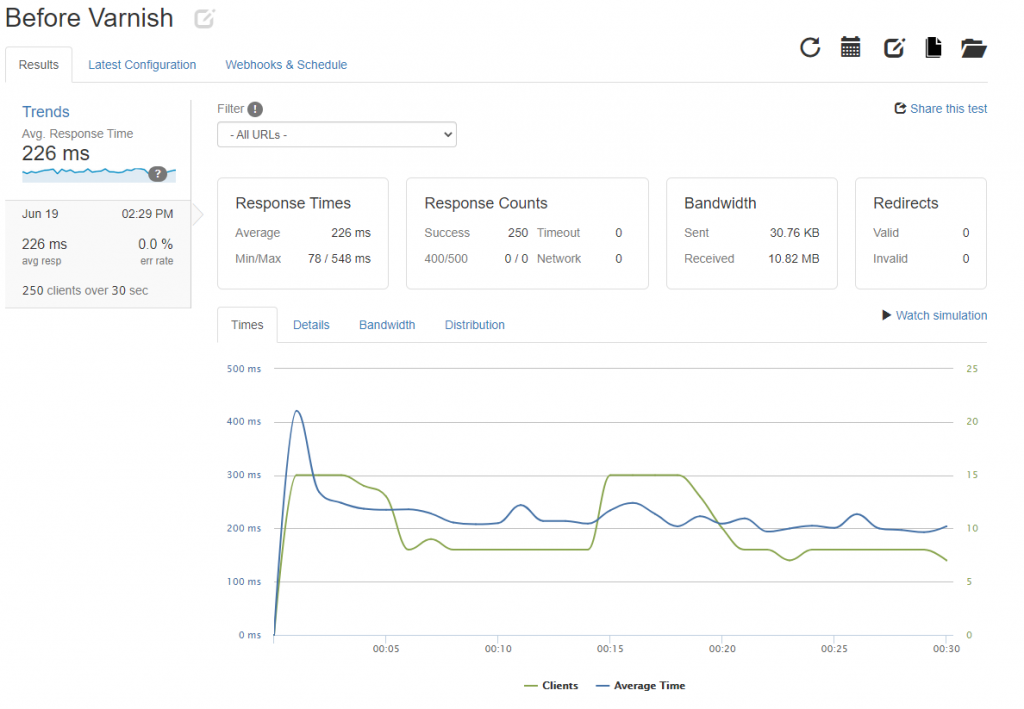This screenshot has width=1024, height=709.
Task: Click the Min/Max value 78 / 548 ms
Action: click(339, 259)
